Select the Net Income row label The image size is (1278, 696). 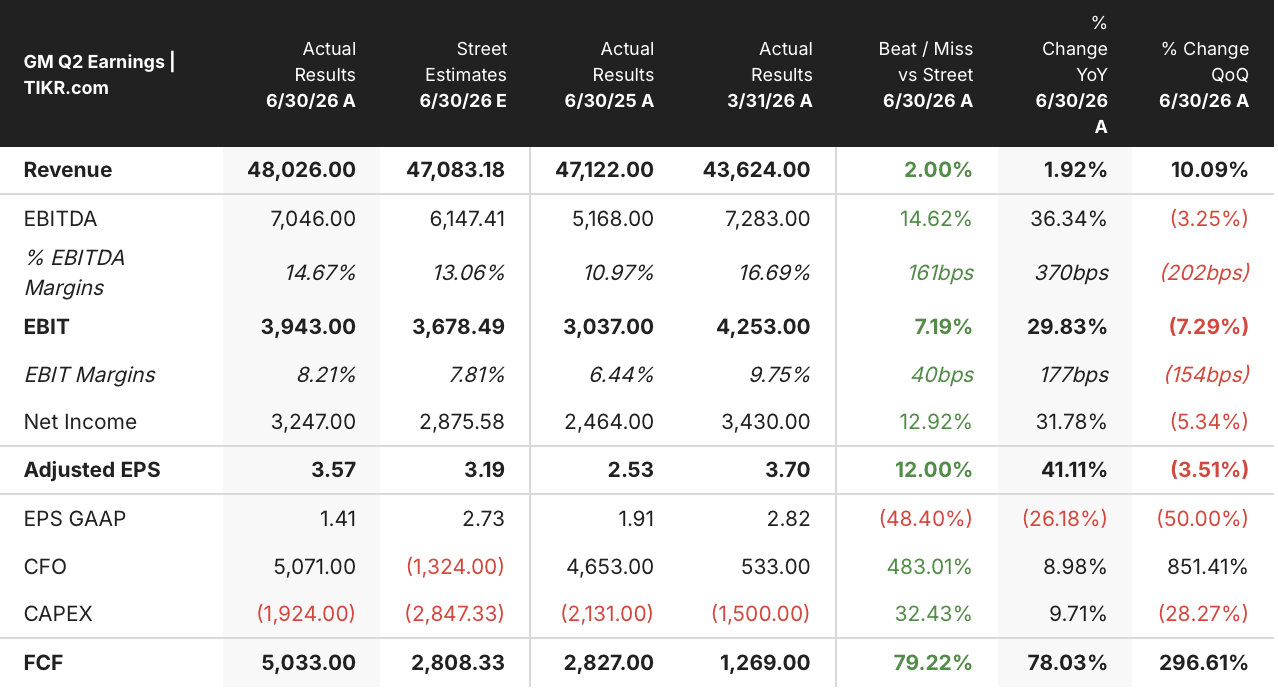(80, 422)
